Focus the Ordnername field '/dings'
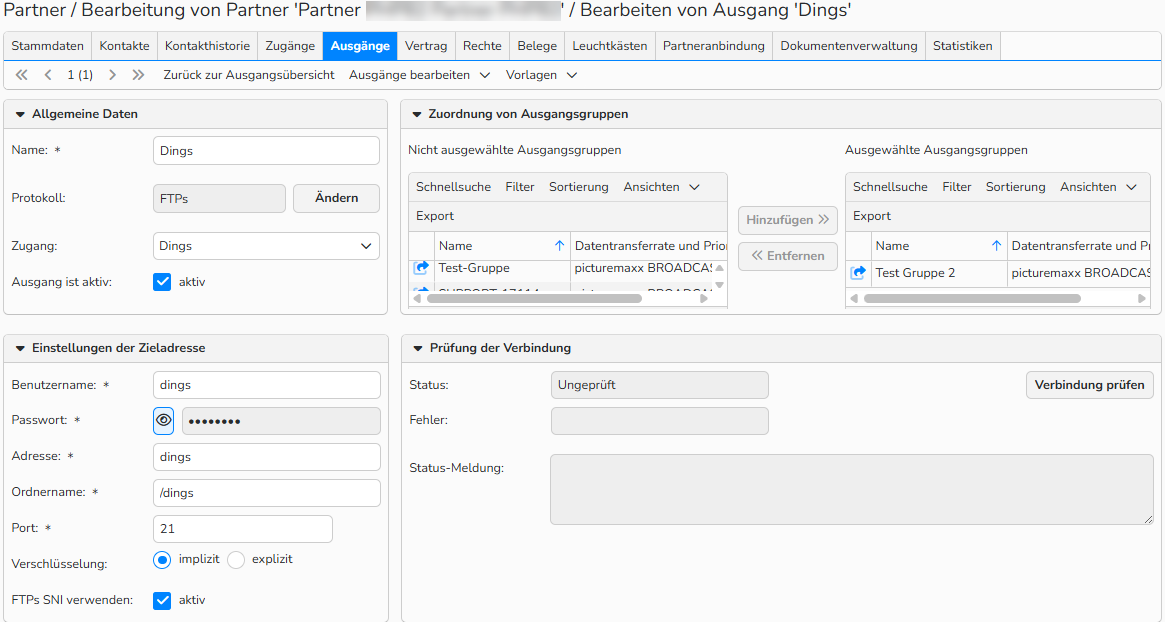 pos(266,493)
